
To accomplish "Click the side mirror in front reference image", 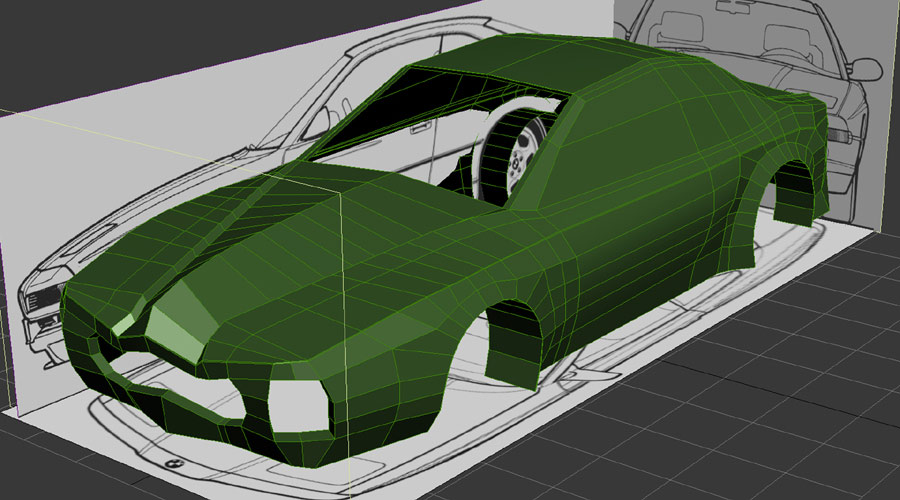I will pyautogui.click(x=864, y=68).
